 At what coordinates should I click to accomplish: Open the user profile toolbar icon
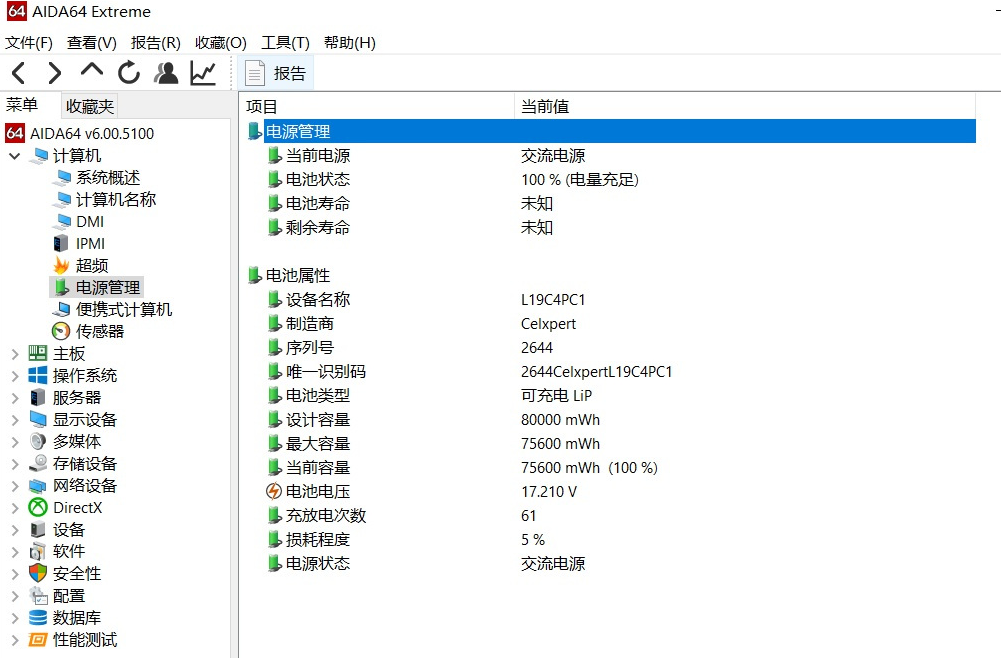(166, 73)
